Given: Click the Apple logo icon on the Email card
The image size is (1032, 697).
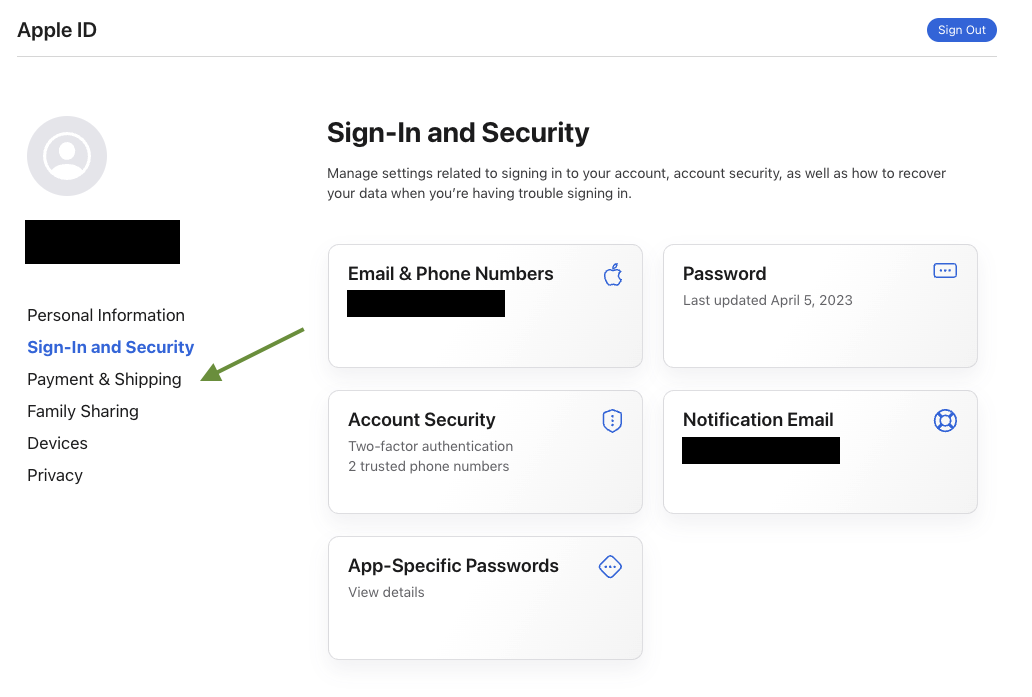Looking at the screenshot, I should (x=613, y=274).
